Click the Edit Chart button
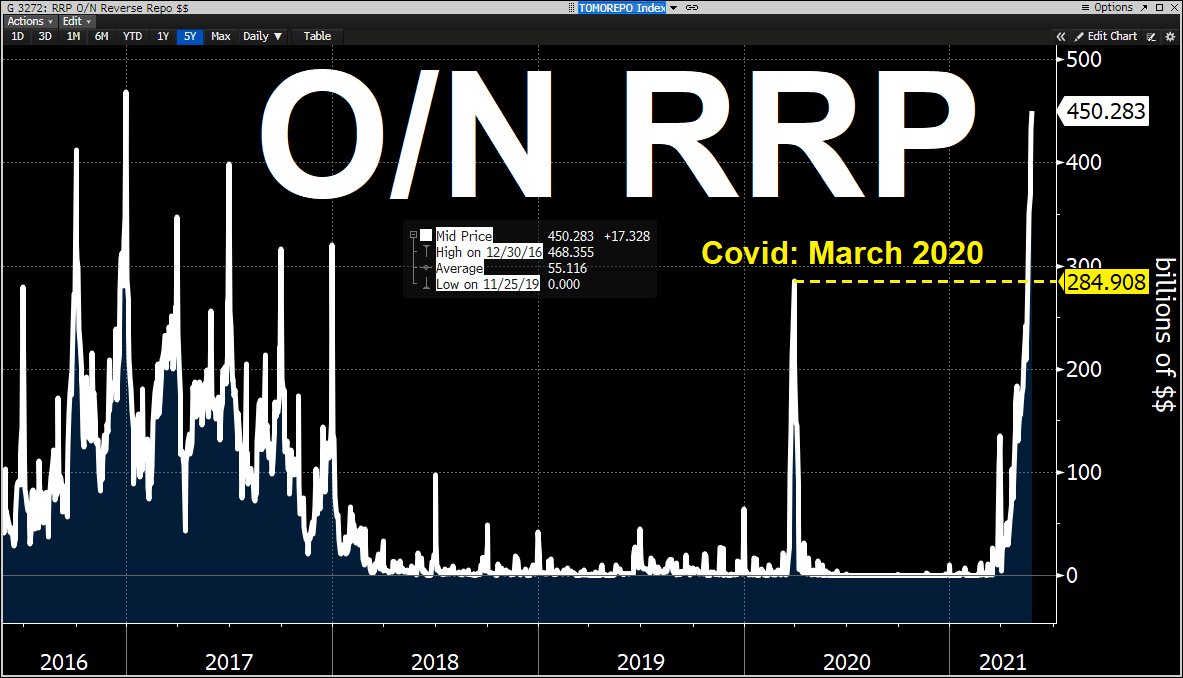 (x=1106, y=36)
